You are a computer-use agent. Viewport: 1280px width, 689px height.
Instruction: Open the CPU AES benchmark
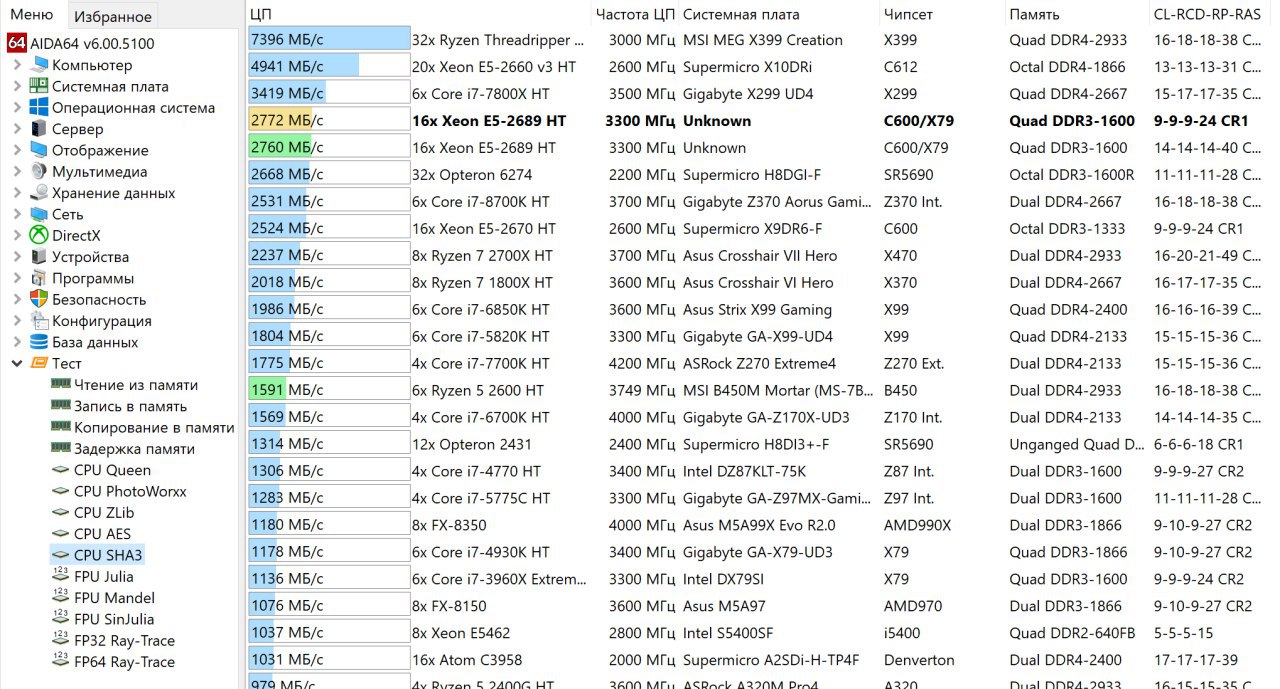pos(102,533)
